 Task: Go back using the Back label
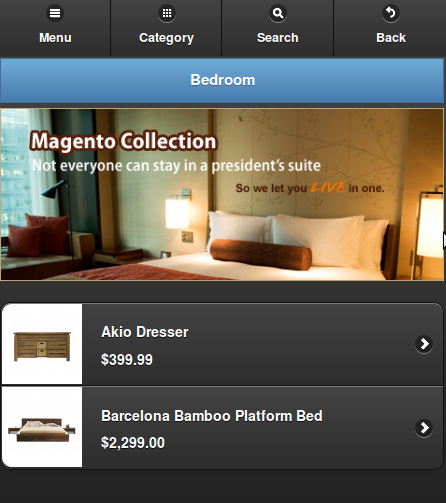[391, 38]
